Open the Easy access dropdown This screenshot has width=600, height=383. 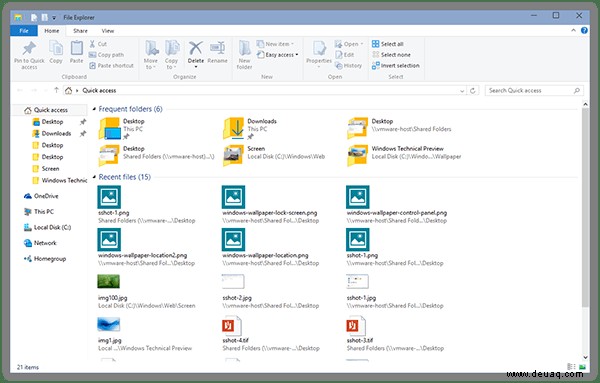click(277, 55)
